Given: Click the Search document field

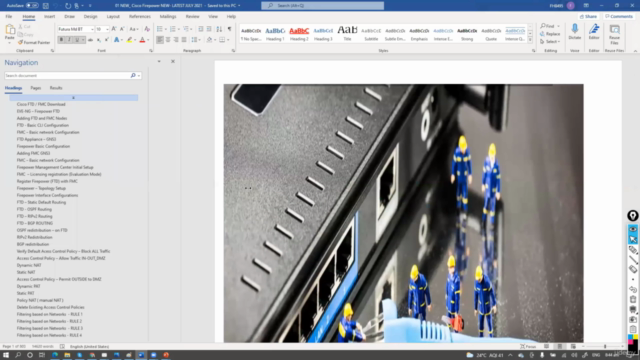Looking at the screenshot, I should click(x=67, y=76).
